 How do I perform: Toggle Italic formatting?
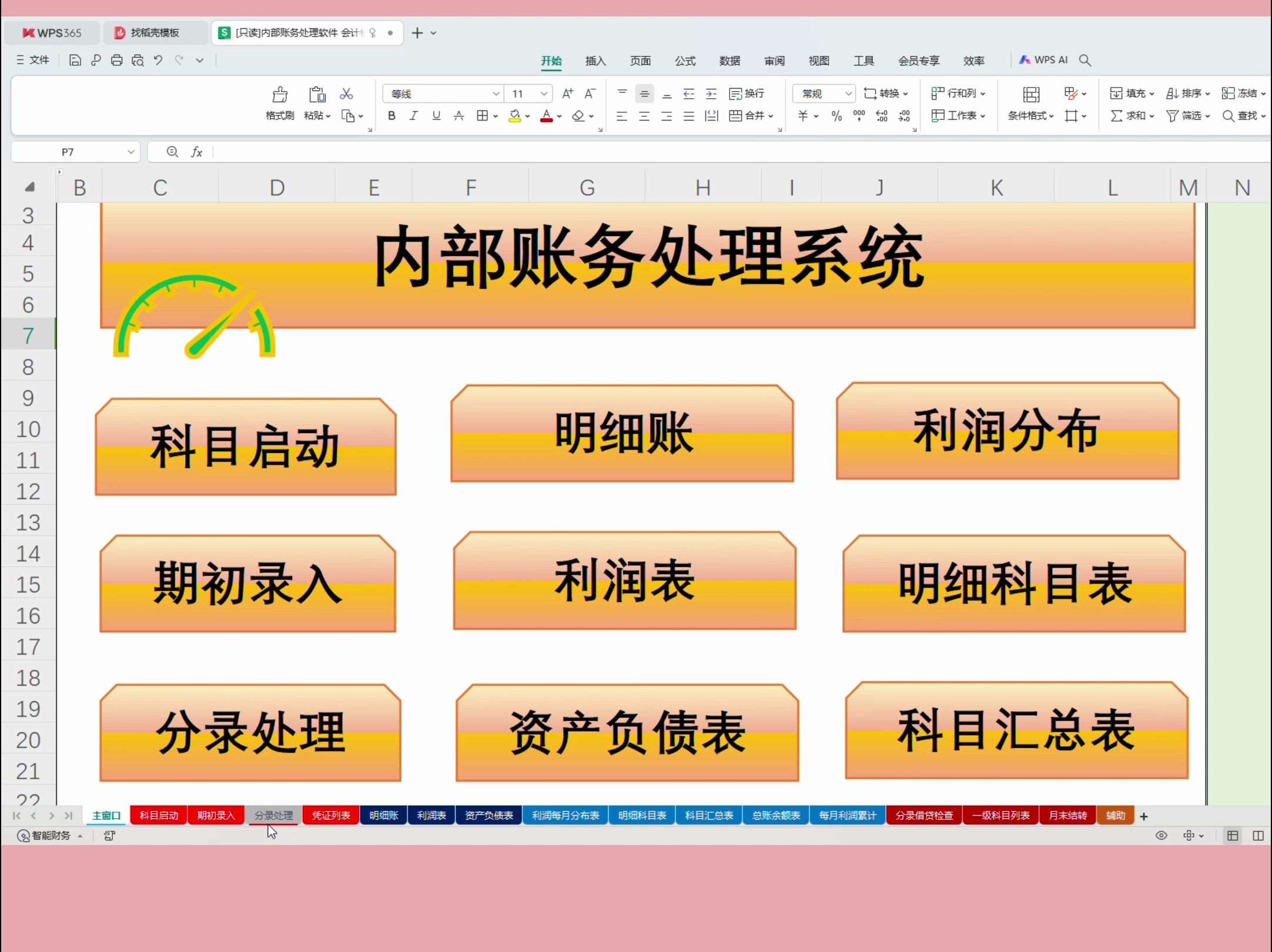[413, 116]
